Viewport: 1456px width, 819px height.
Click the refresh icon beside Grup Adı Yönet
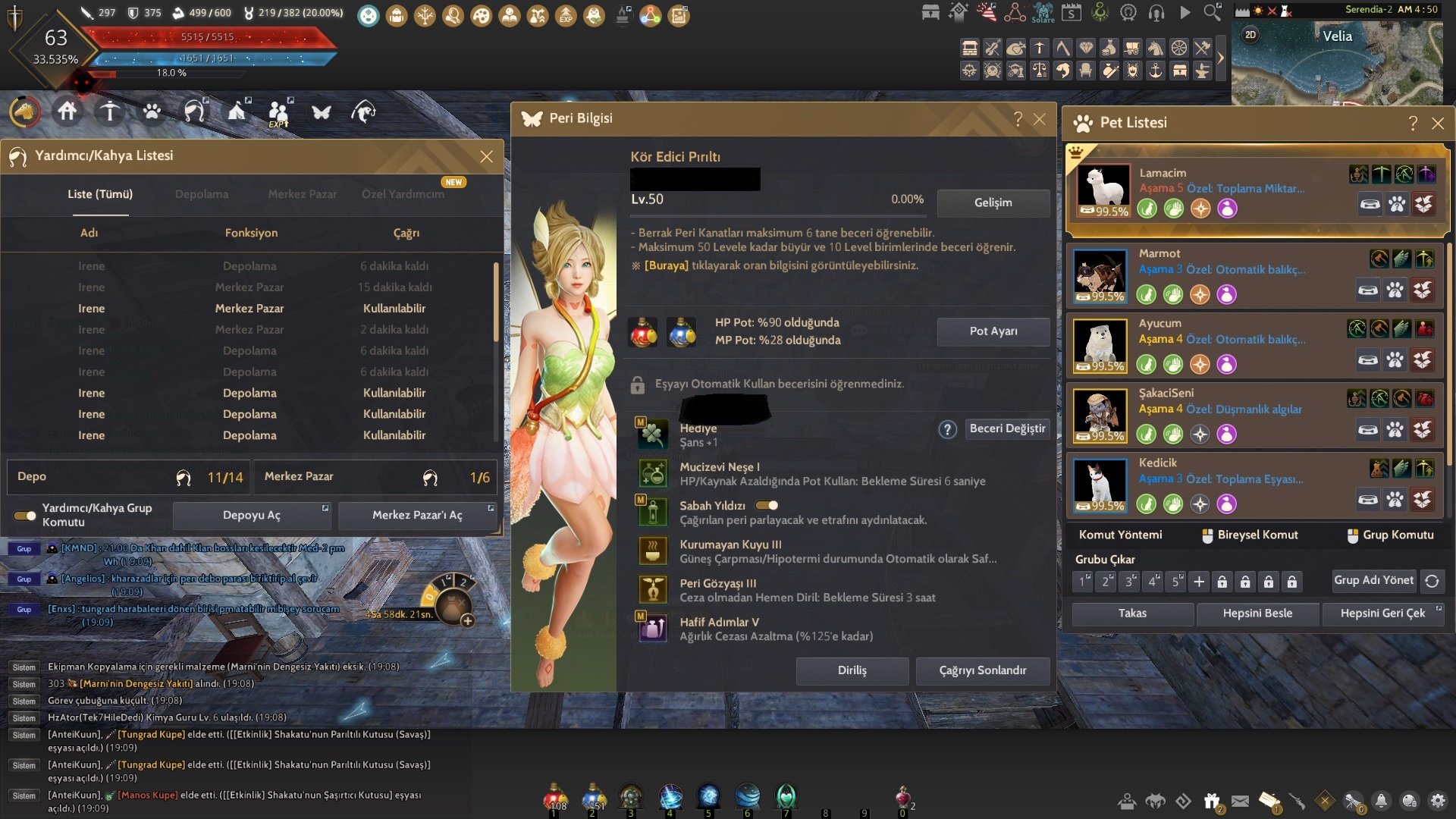tap(1432, 581)
